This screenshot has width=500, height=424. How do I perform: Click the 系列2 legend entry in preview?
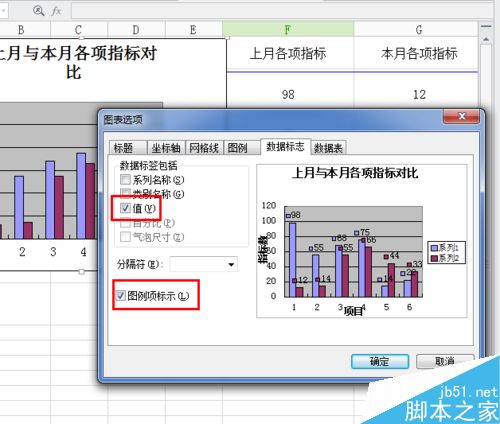445,258
